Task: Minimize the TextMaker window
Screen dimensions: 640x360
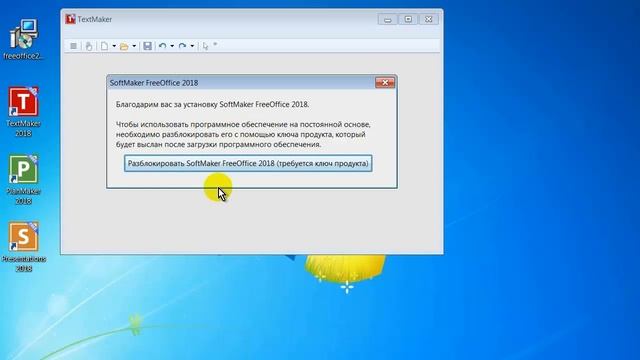Action: [x=387, y=19]
